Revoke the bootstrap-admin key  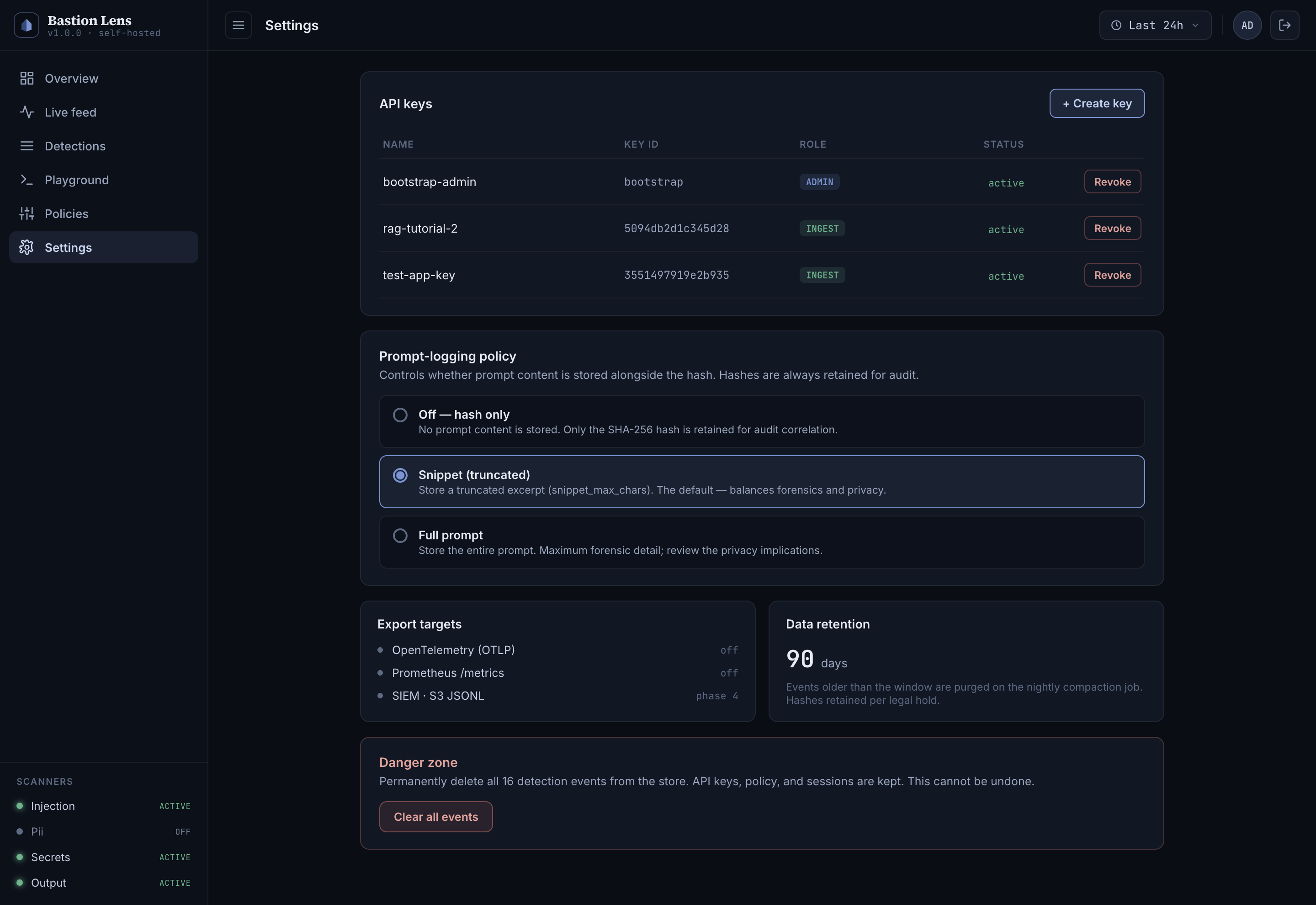pyautogui.click(x=1113, y=181)
